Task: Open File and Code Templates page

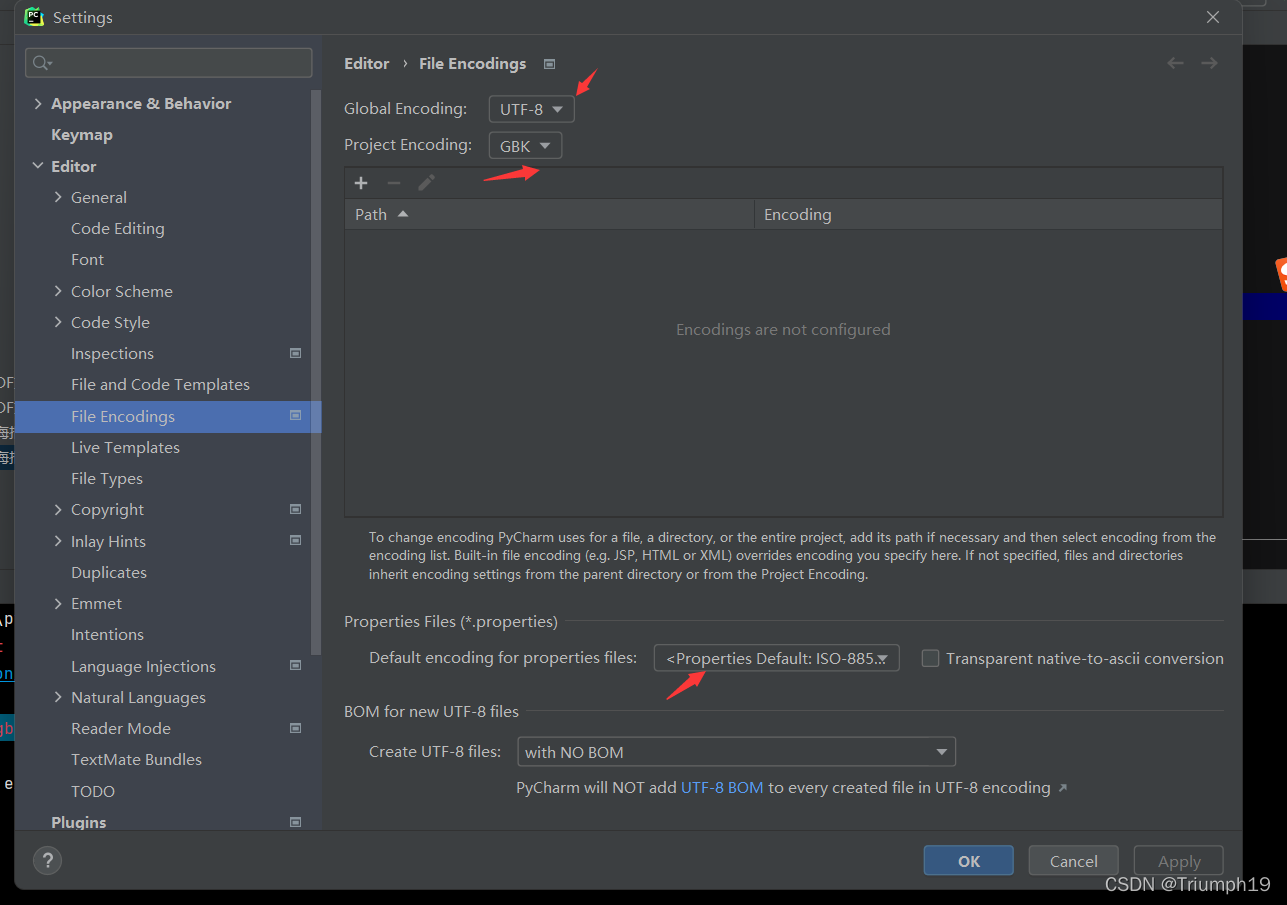Action: click(x=160, y=384)
